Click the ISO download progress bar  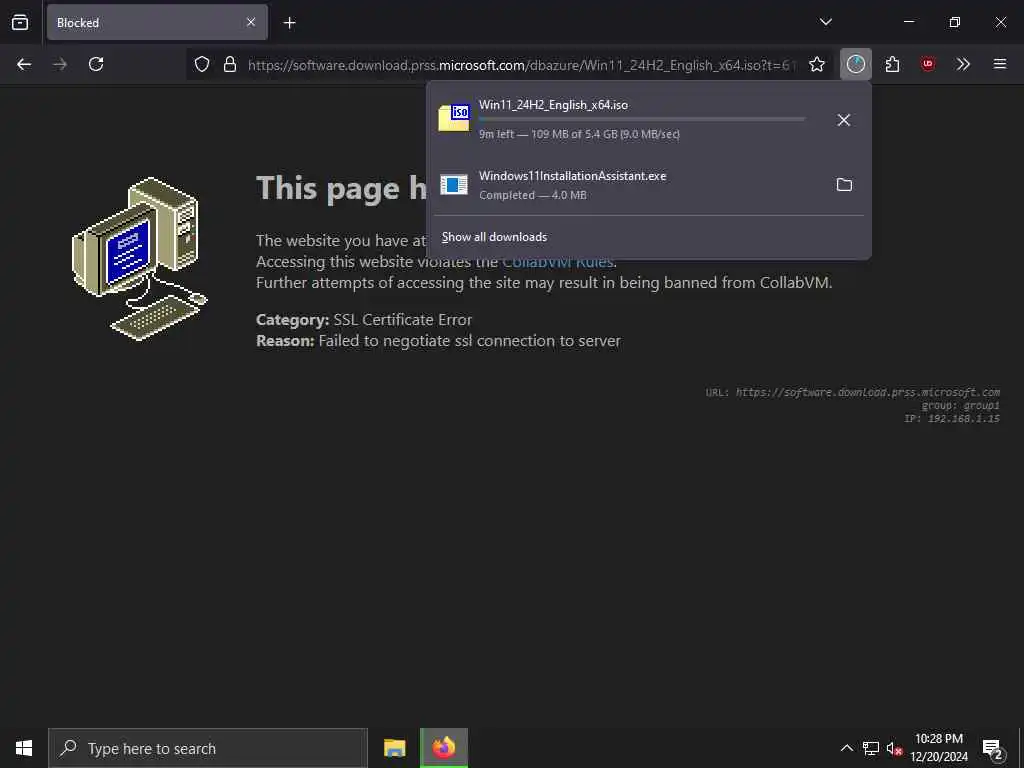coord(642,120)
